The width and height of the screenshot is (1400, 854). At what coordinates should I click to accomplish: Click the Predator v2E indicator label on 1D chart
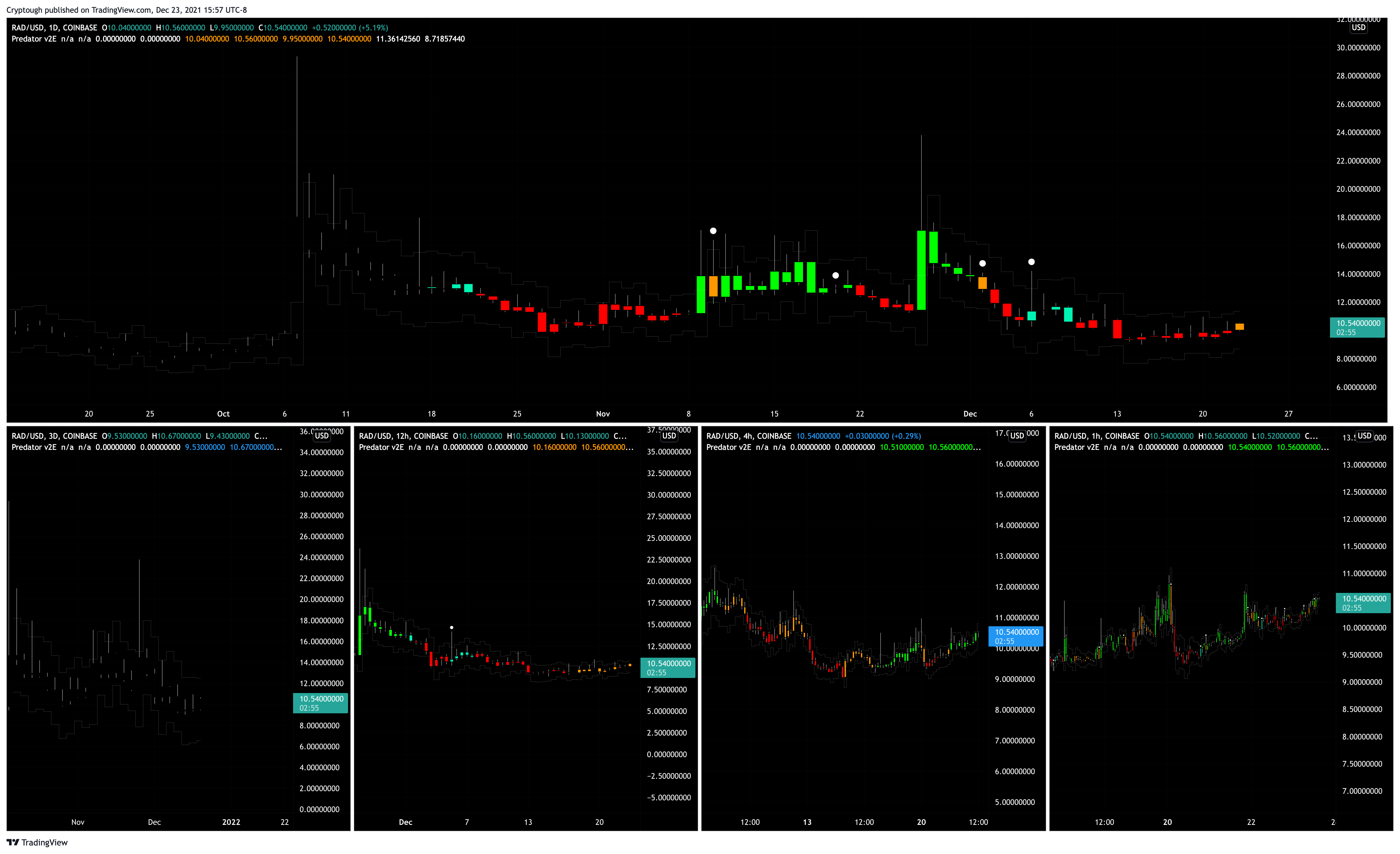(34, 39)
